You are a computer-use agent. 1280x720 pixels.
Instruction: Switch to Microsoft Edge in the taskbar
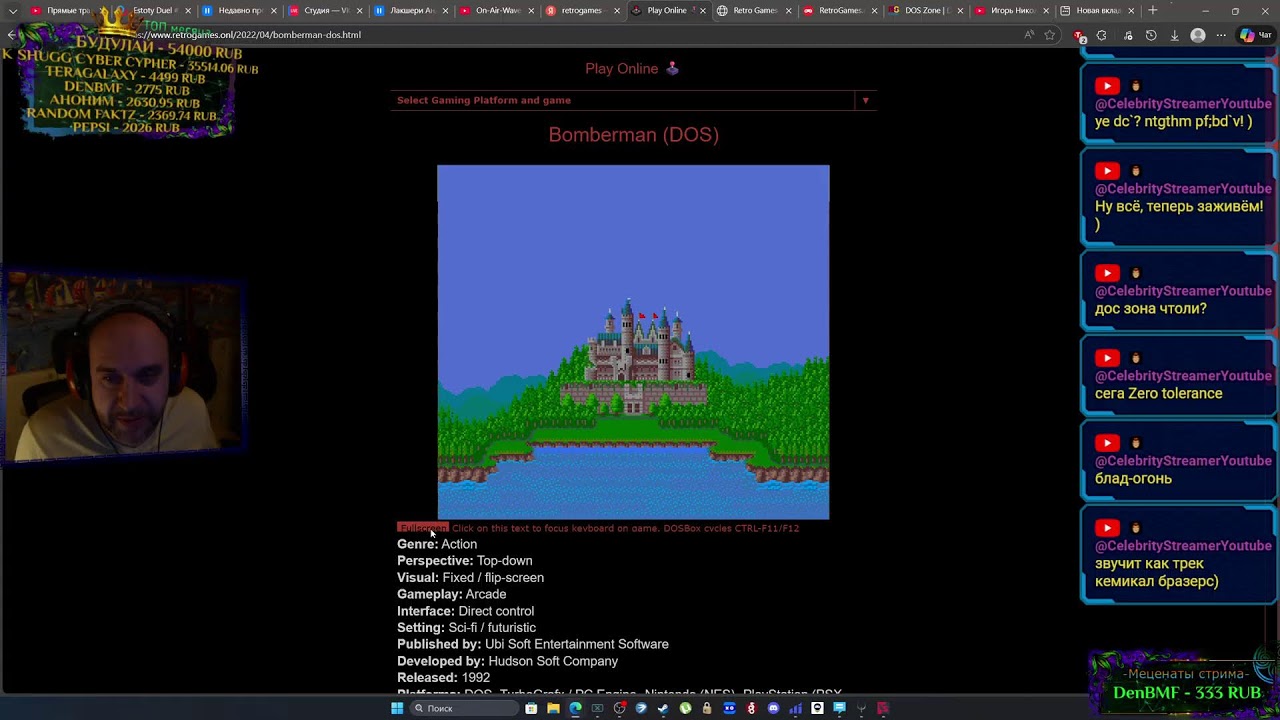[x=575, y=708]
